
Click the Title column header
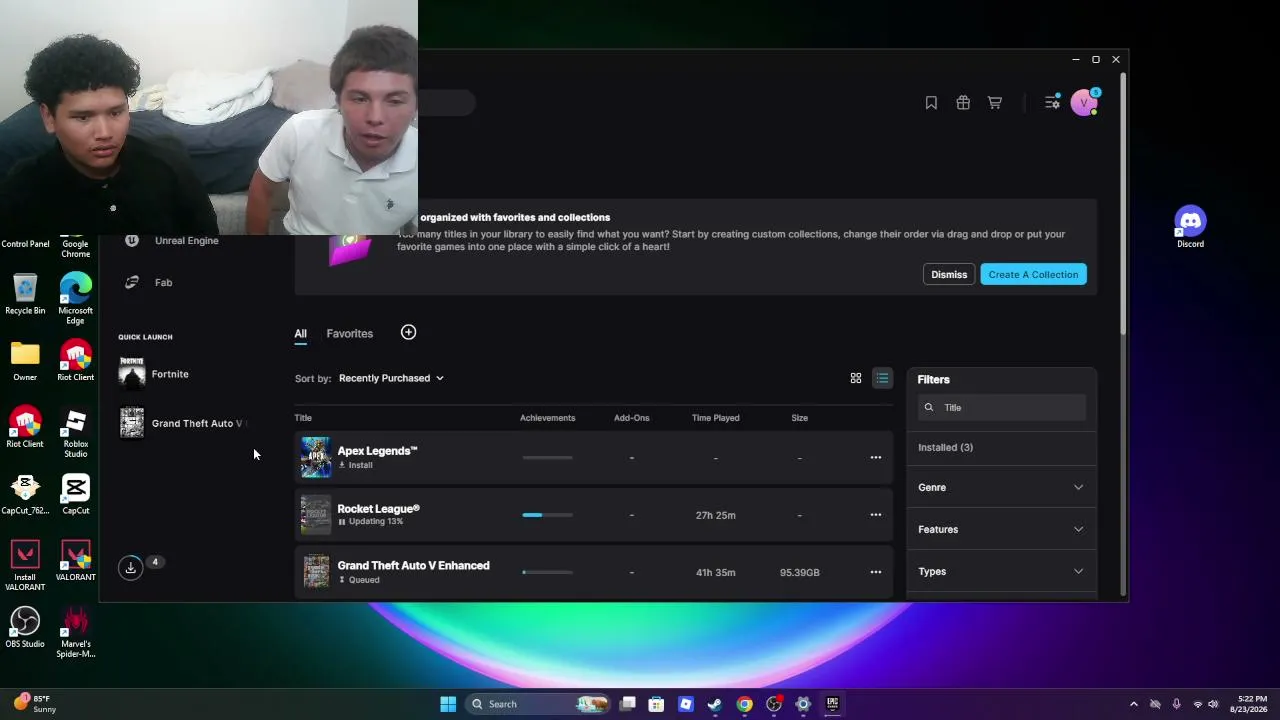(303, 418)
